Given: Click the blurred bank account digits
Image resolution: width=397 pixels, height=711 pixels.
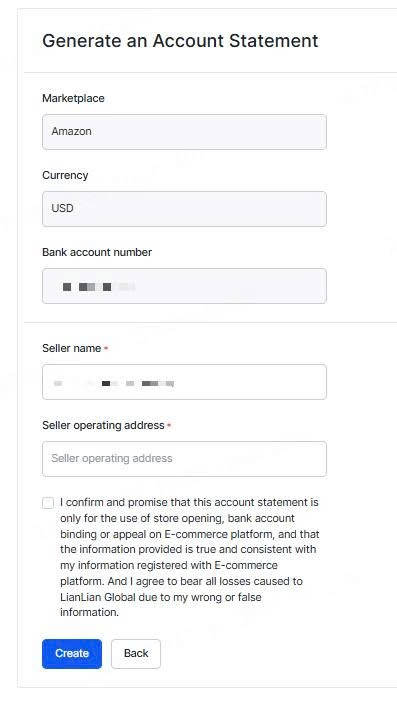Looking at the screenshot, I should tap(99, 287).
